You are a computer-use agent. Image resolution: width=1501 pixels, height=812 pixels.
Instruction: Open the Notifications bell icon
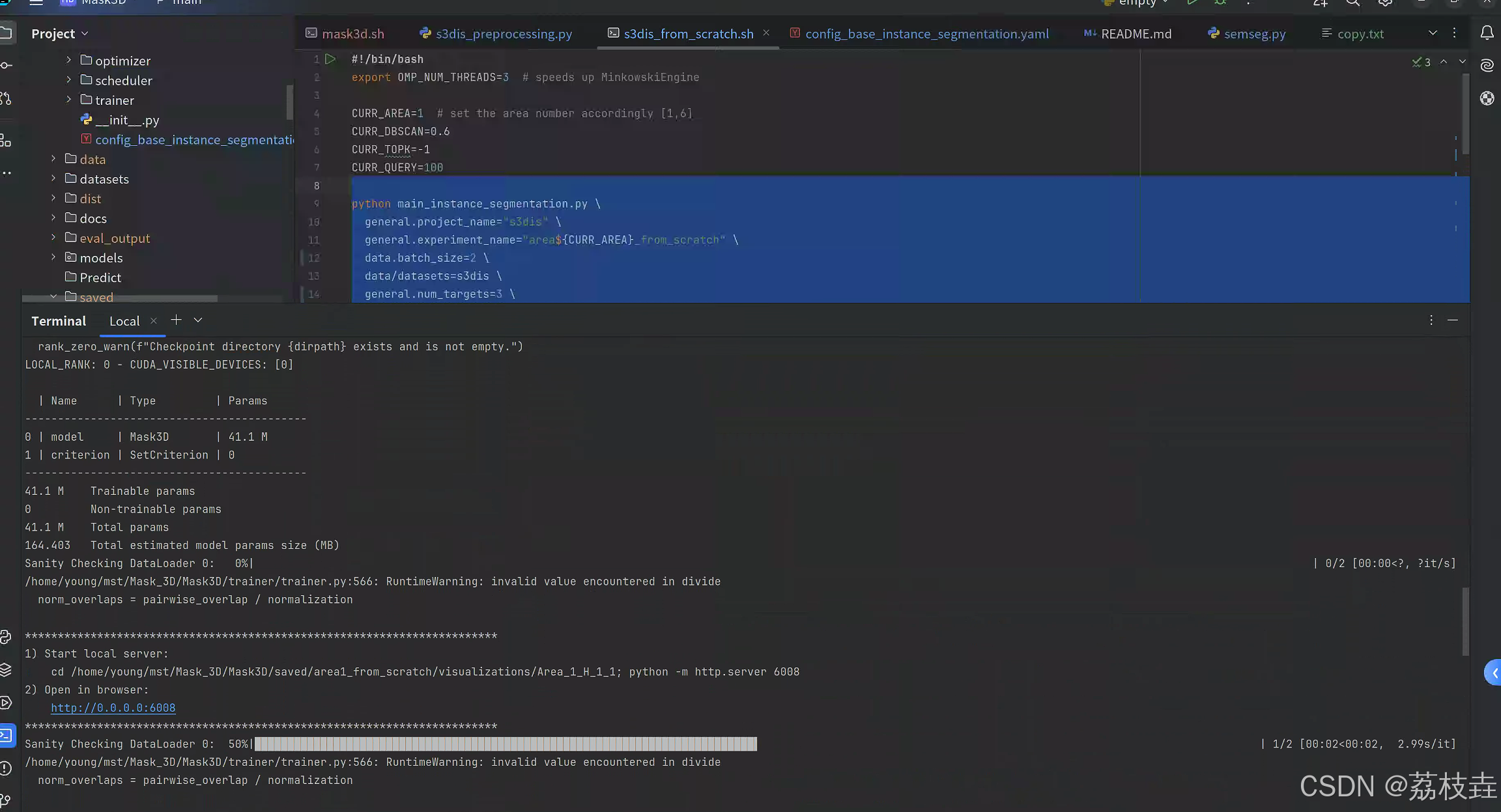click(1487, 33)
